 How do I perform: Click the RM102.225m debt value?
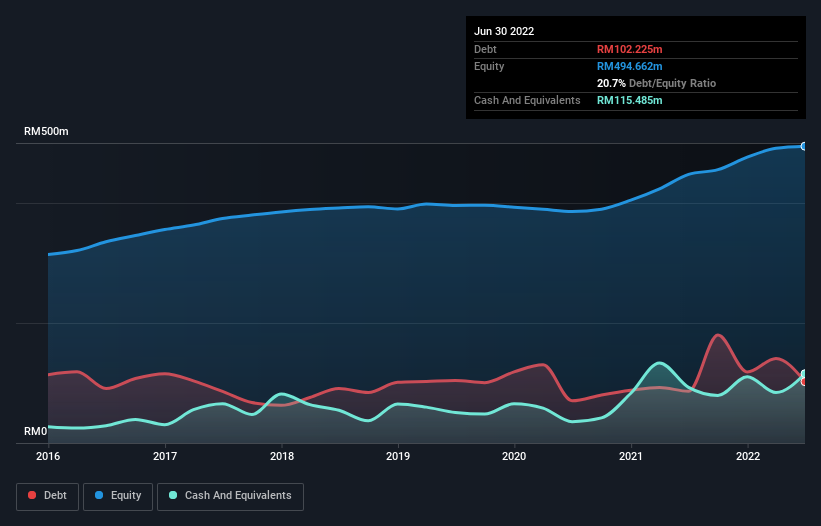(629, 49)
